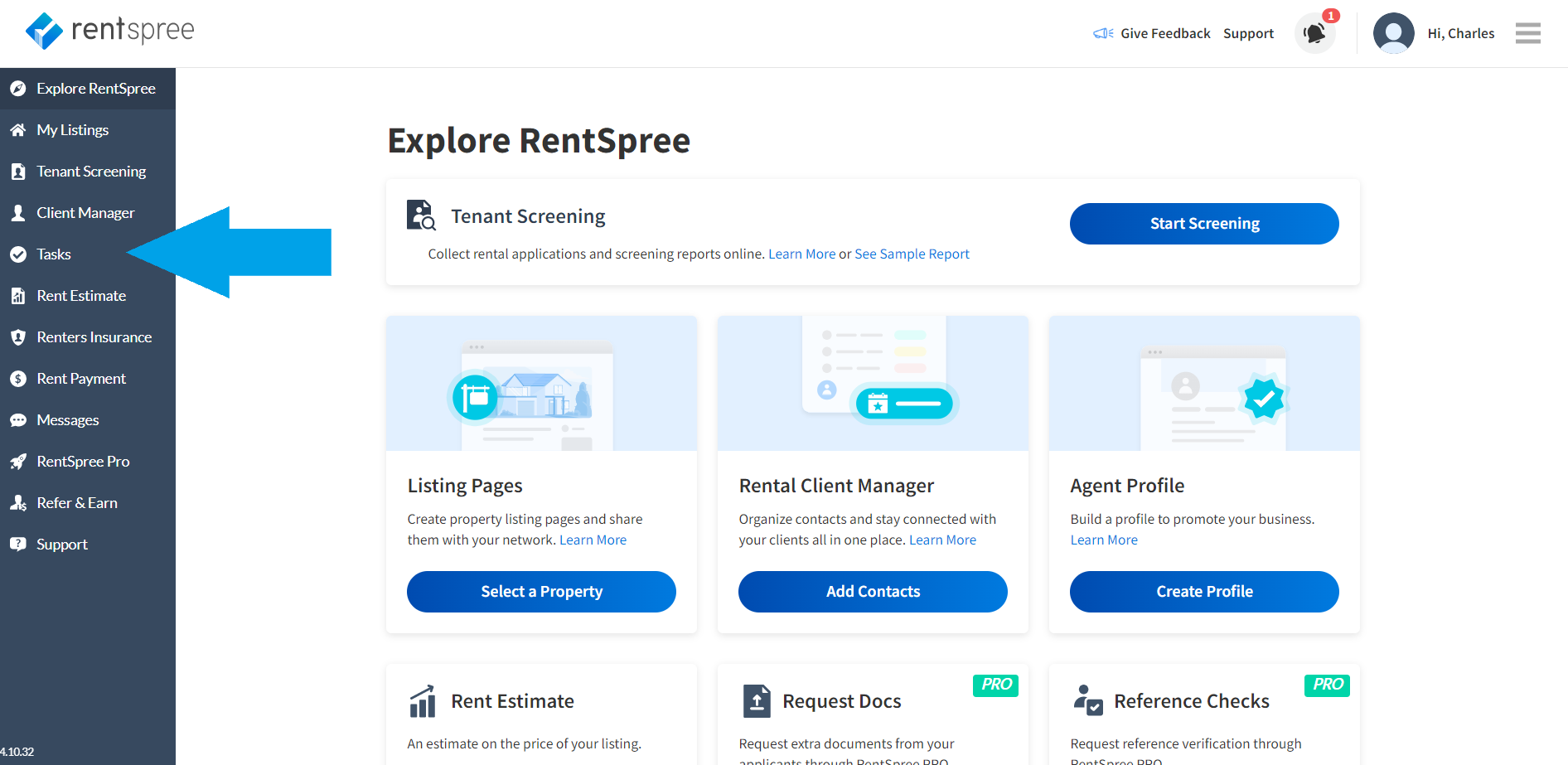Click the Rent Estimate card chart icon
This screenshot has height=765, width=1568.
(423, 701)
